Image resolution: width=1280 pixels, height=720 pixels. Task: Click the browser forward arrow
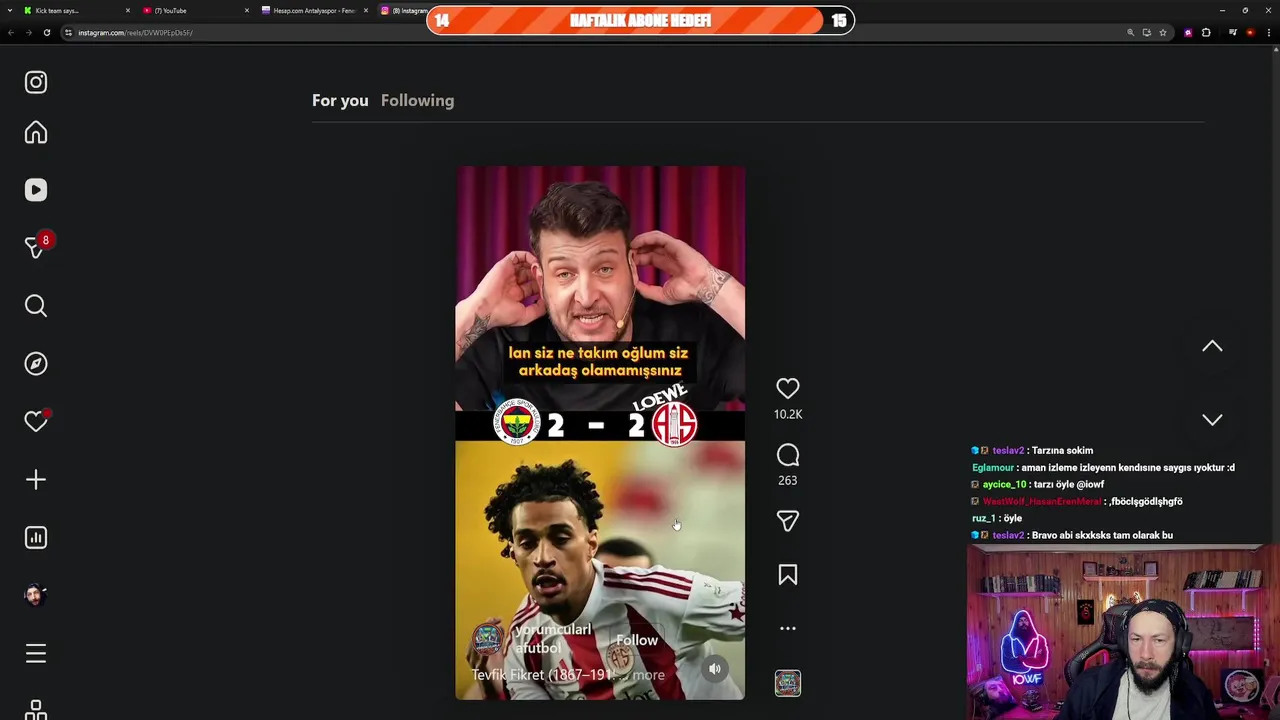[29, 32]
